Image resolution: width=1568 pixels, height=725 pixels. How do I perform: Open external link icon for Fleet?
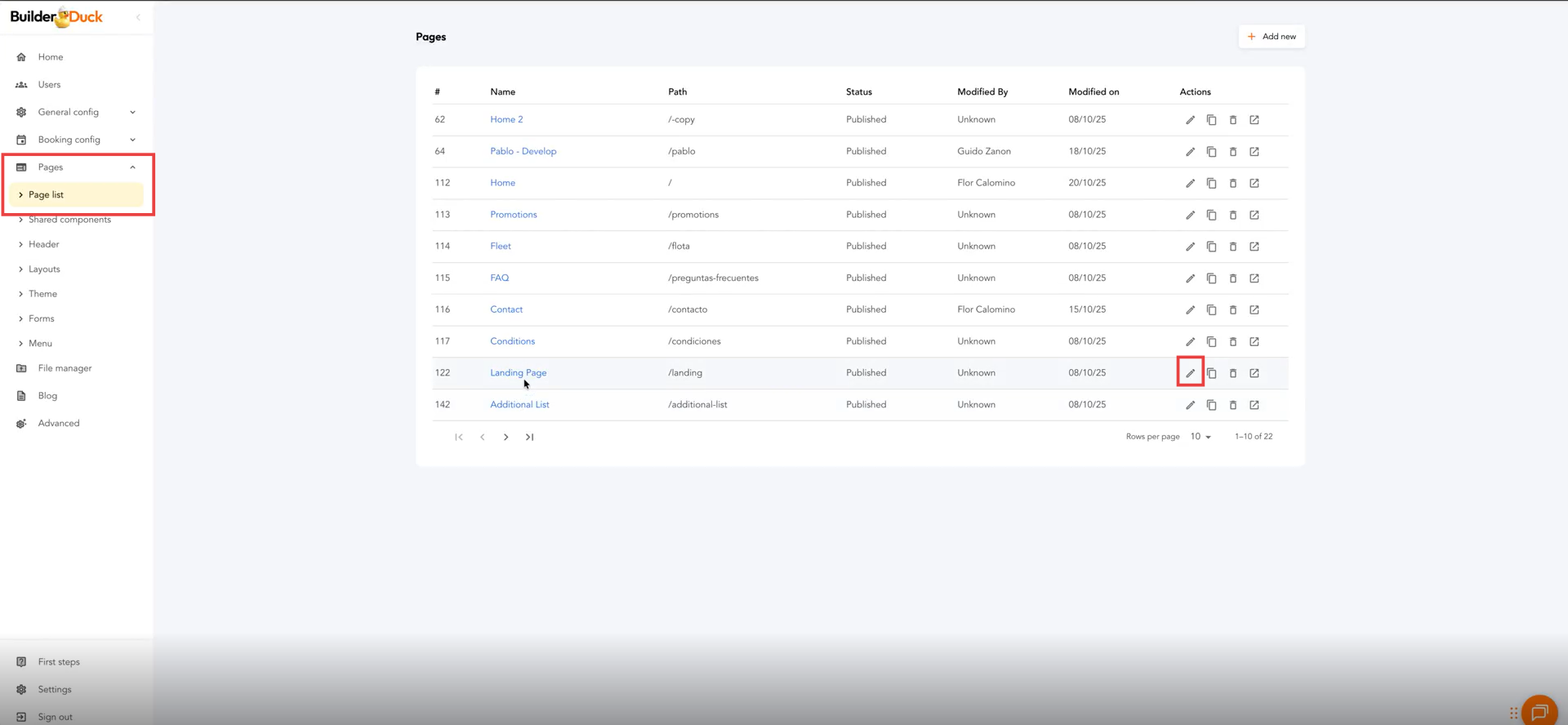tap(1254, 247)
